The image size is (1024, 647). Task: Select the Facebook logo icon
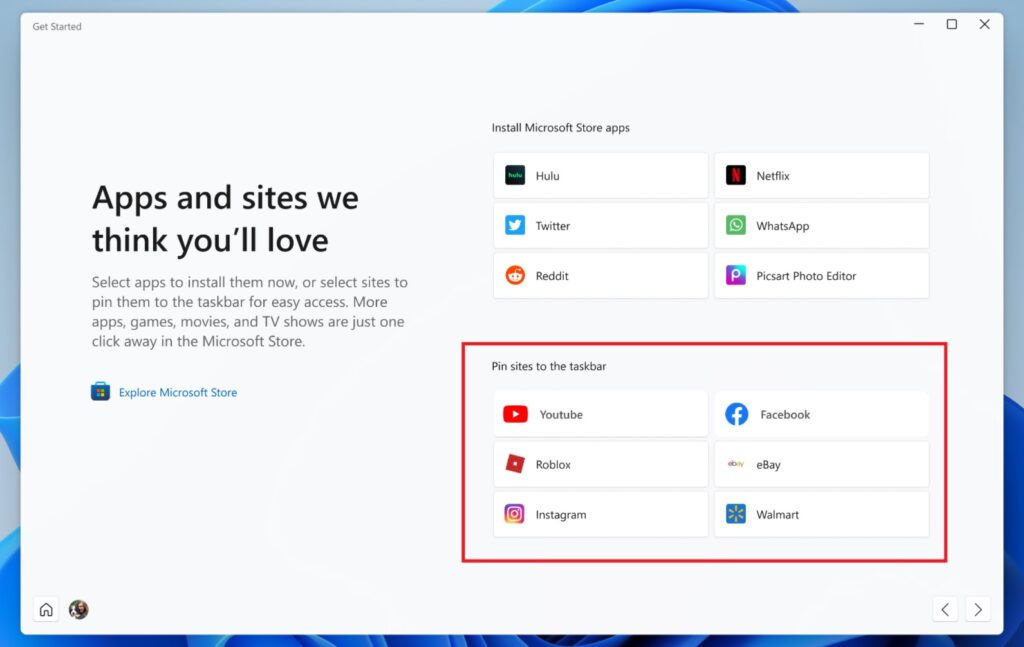737,414
